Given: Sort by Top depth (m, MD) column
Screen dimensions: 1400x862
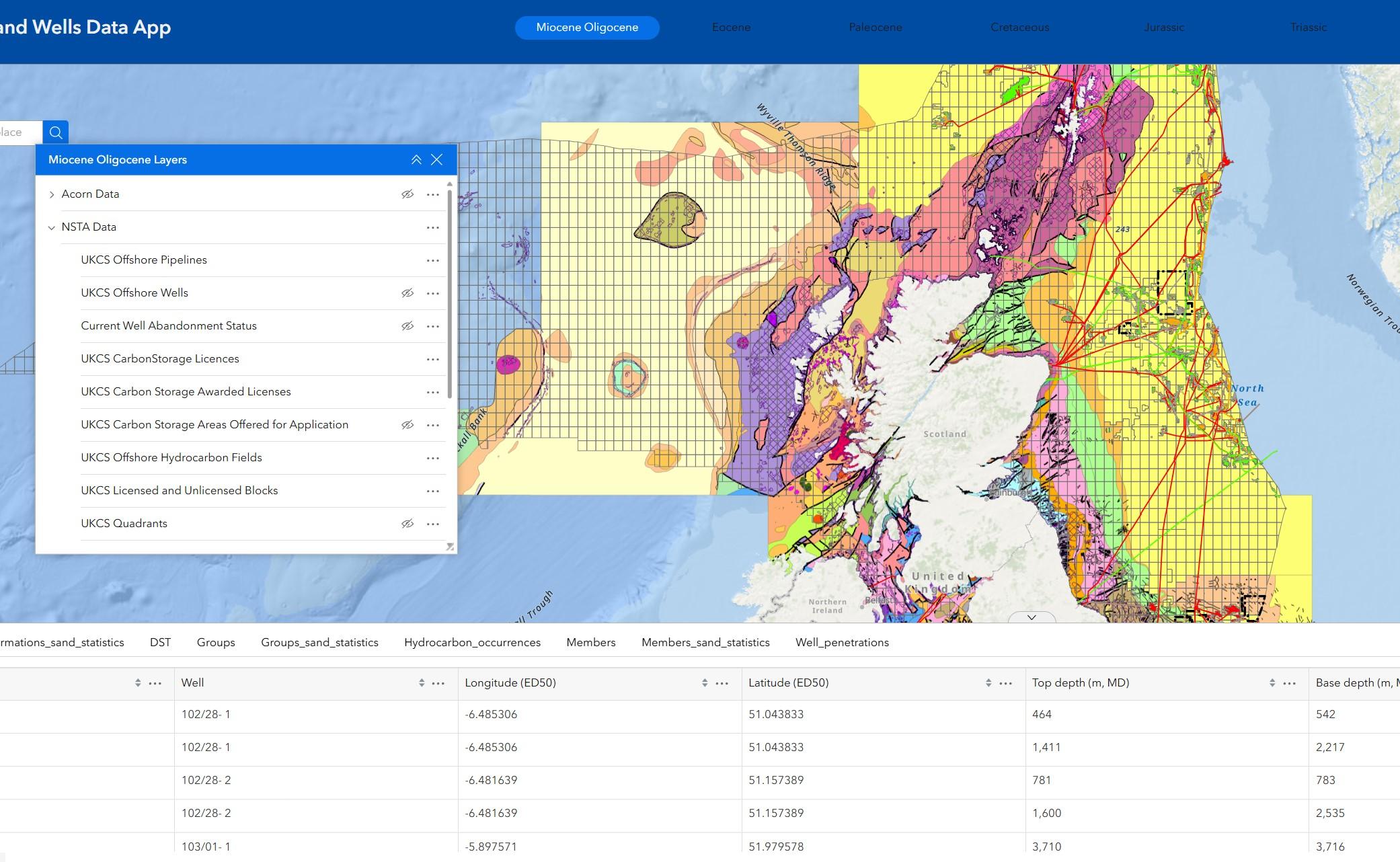Looking at the screenshot, I should pyautogui.click(x=1272, y=683).
